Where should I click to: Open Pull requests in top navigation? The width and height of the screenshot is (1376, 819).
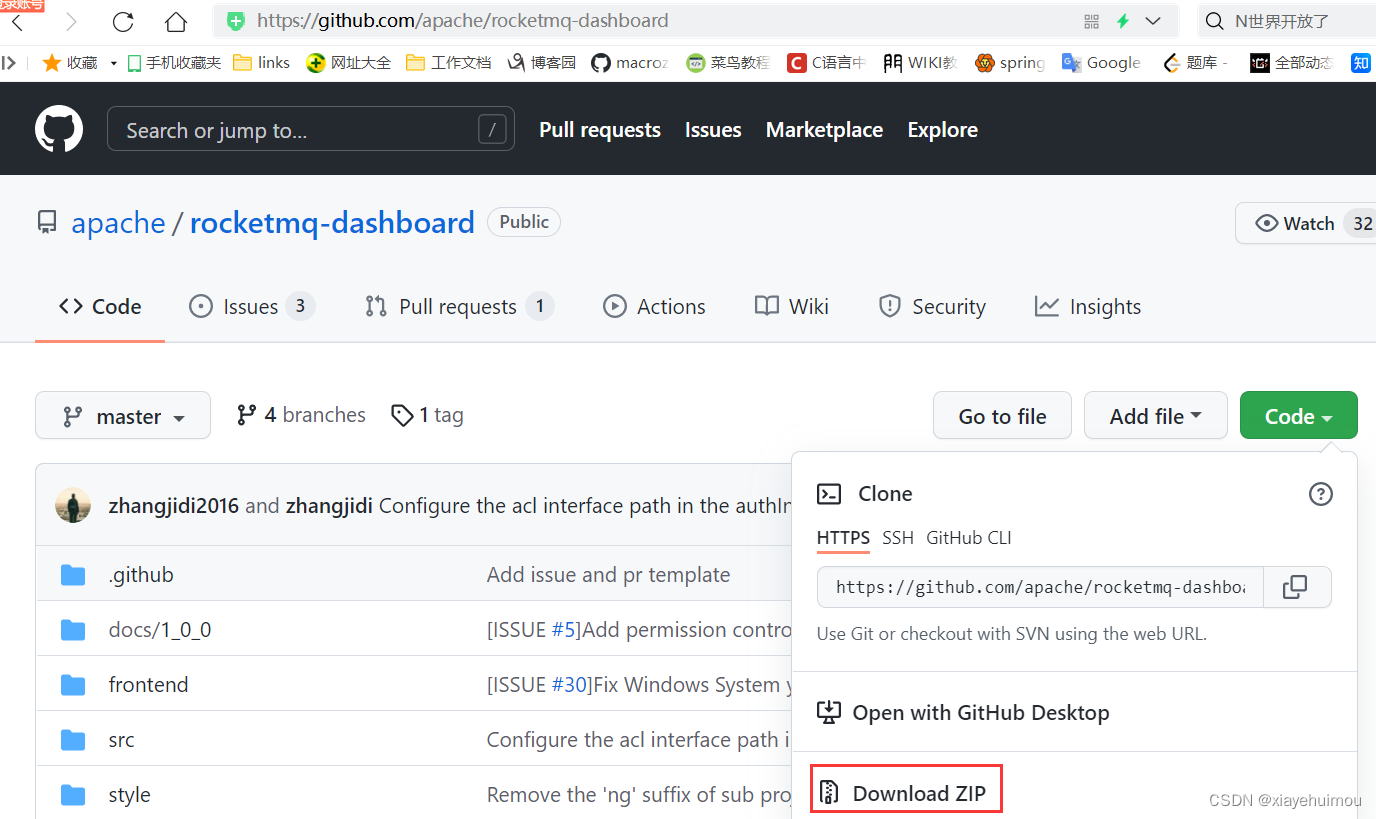coord(600,130)
